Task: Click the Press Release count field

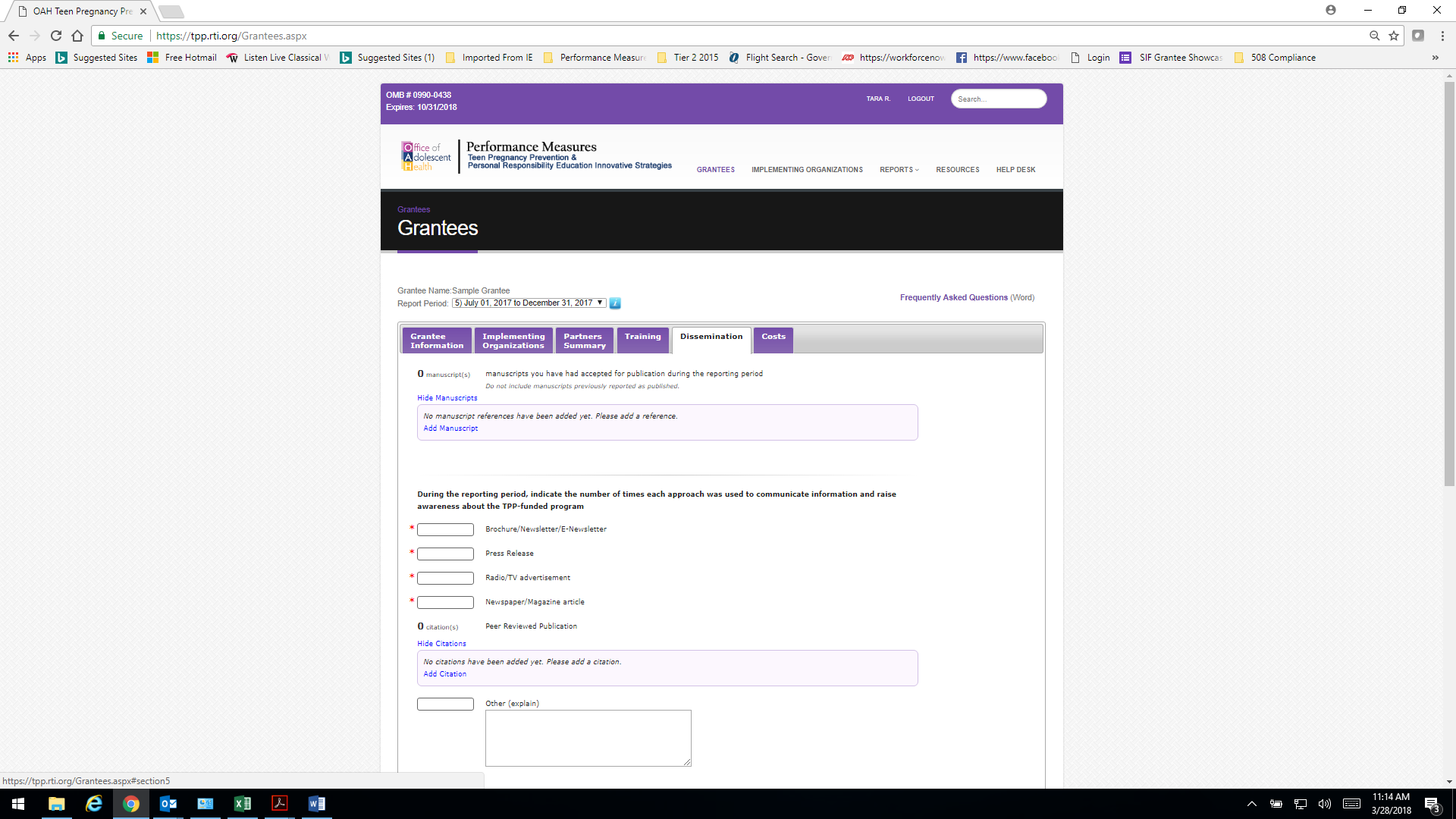Action: [x=445, y=554]
